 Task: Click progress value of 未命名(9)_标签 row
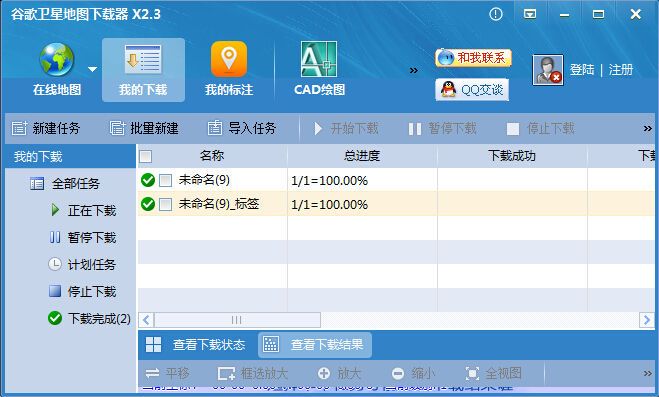click(330, 205)
